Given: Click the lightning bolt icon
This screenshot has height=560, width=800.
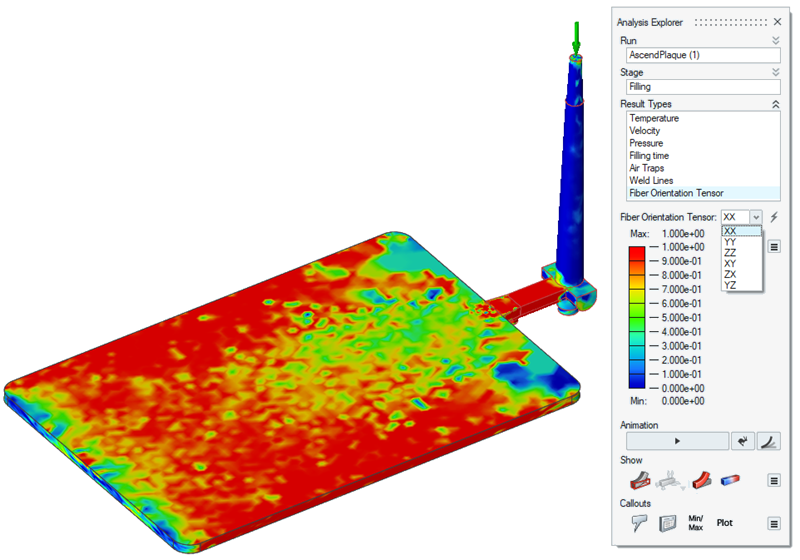Looking at the screenshot, I should 773,217.
